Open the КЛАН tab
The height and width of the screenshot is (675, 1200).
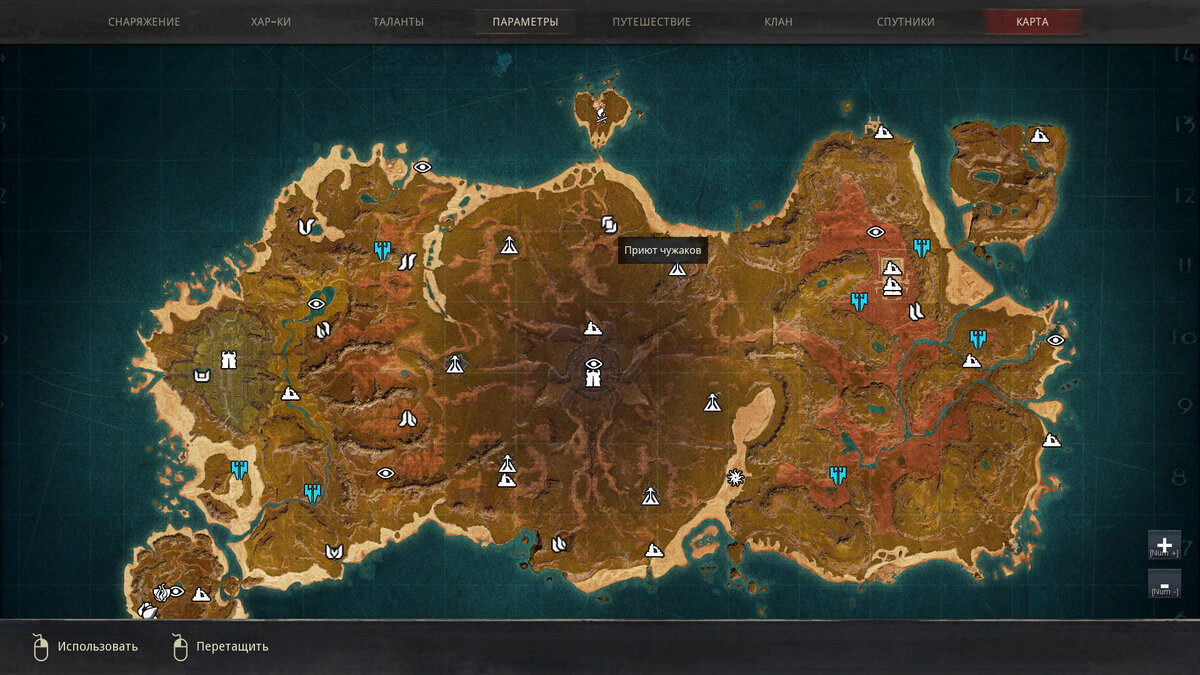coord(778,21)
